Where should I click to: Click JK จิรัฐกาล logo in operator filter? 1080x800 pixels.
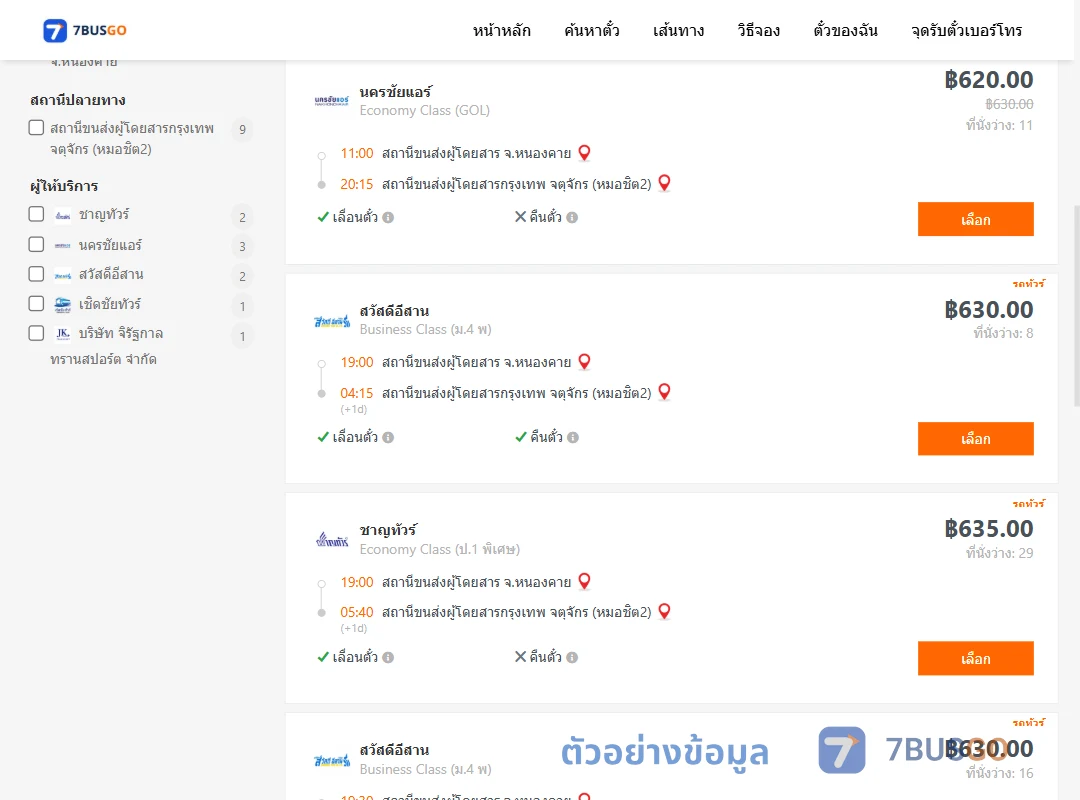click(x=63, y=334)
